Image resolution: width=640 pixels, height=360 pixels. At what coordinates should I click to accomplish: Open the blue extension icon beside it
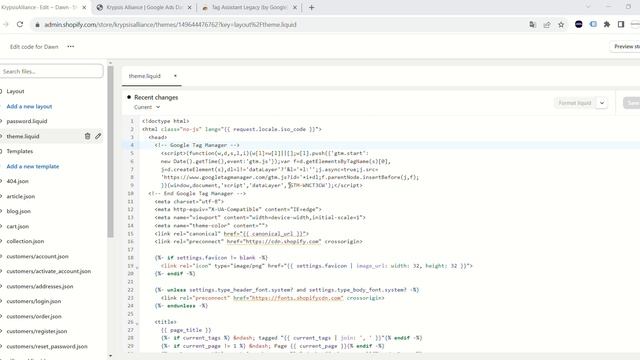point(593,24)
